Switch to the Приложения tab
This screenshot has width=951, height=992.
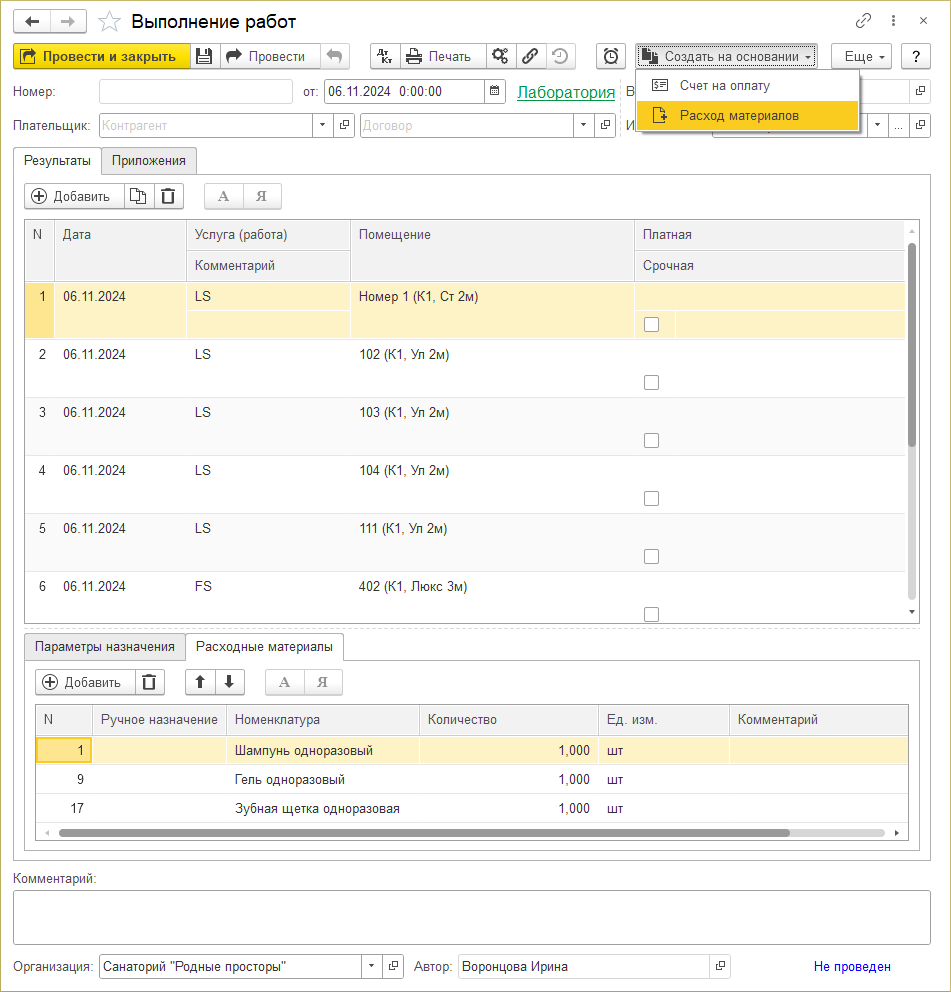149,160
